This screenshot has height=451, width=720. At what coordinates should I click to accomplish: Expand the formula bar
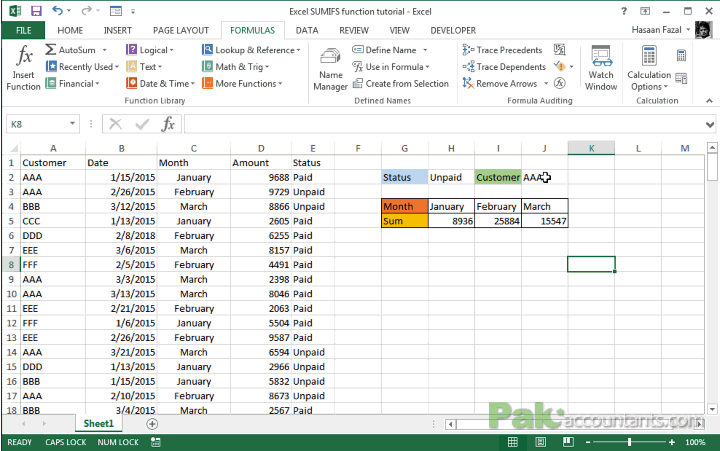710,124
